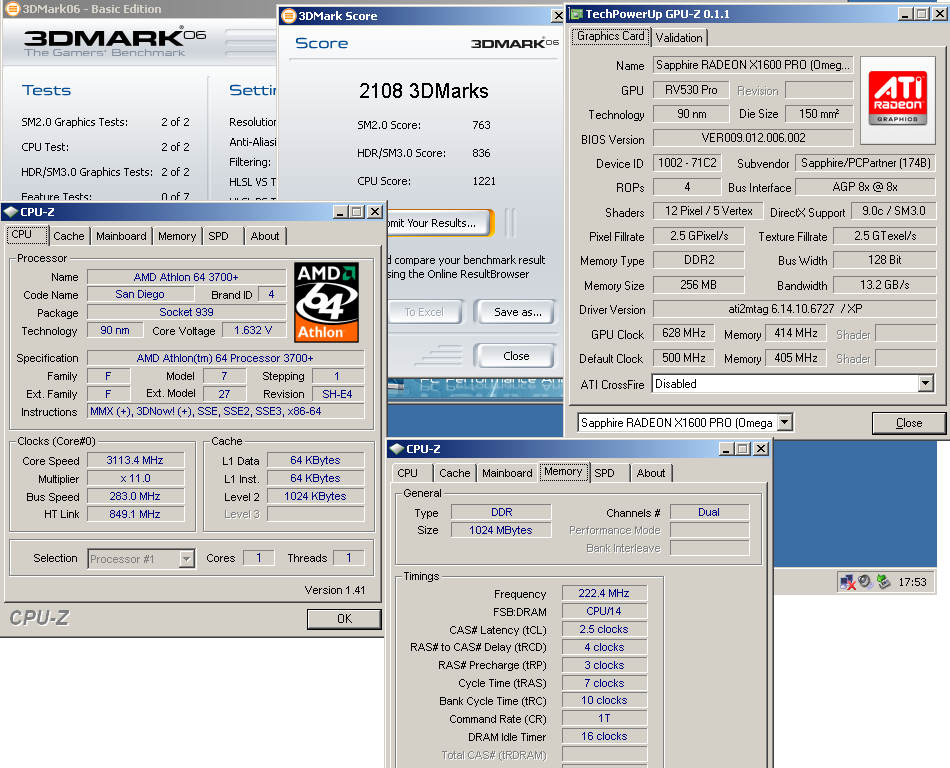Click the CPU-Z title icon in the Memory tab window
This screenshot has height=768, width=950.
click(x=396, y=449)
